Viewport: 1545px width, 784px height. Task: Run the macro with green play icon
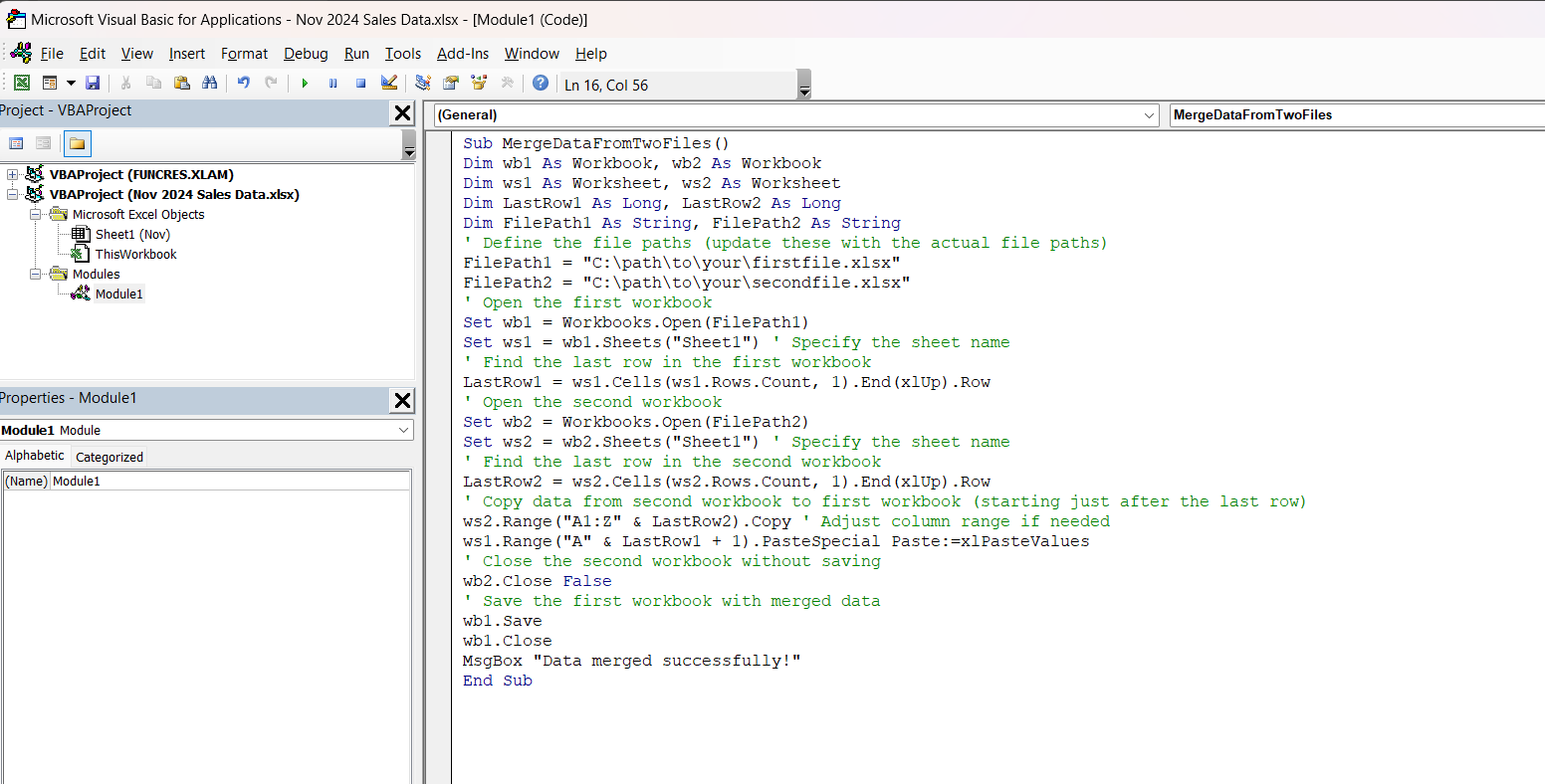tap(305, 84)
